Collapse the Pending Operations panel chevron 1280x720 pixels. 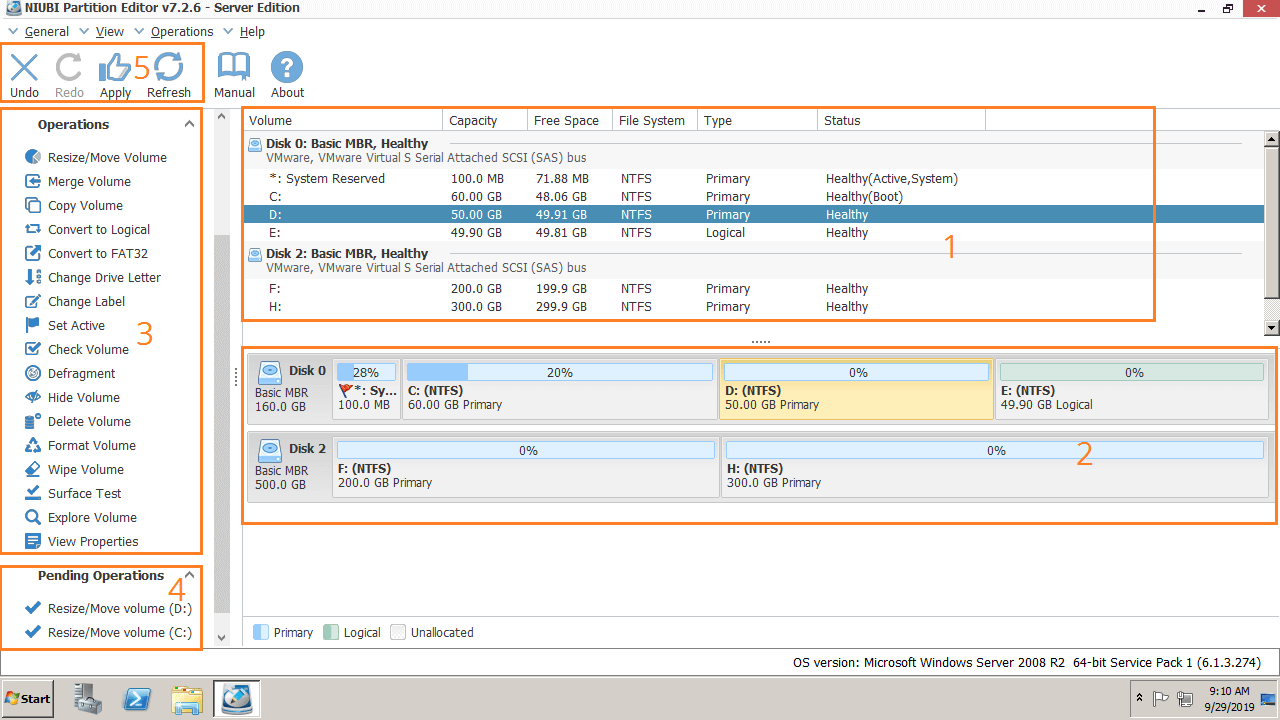189,575
